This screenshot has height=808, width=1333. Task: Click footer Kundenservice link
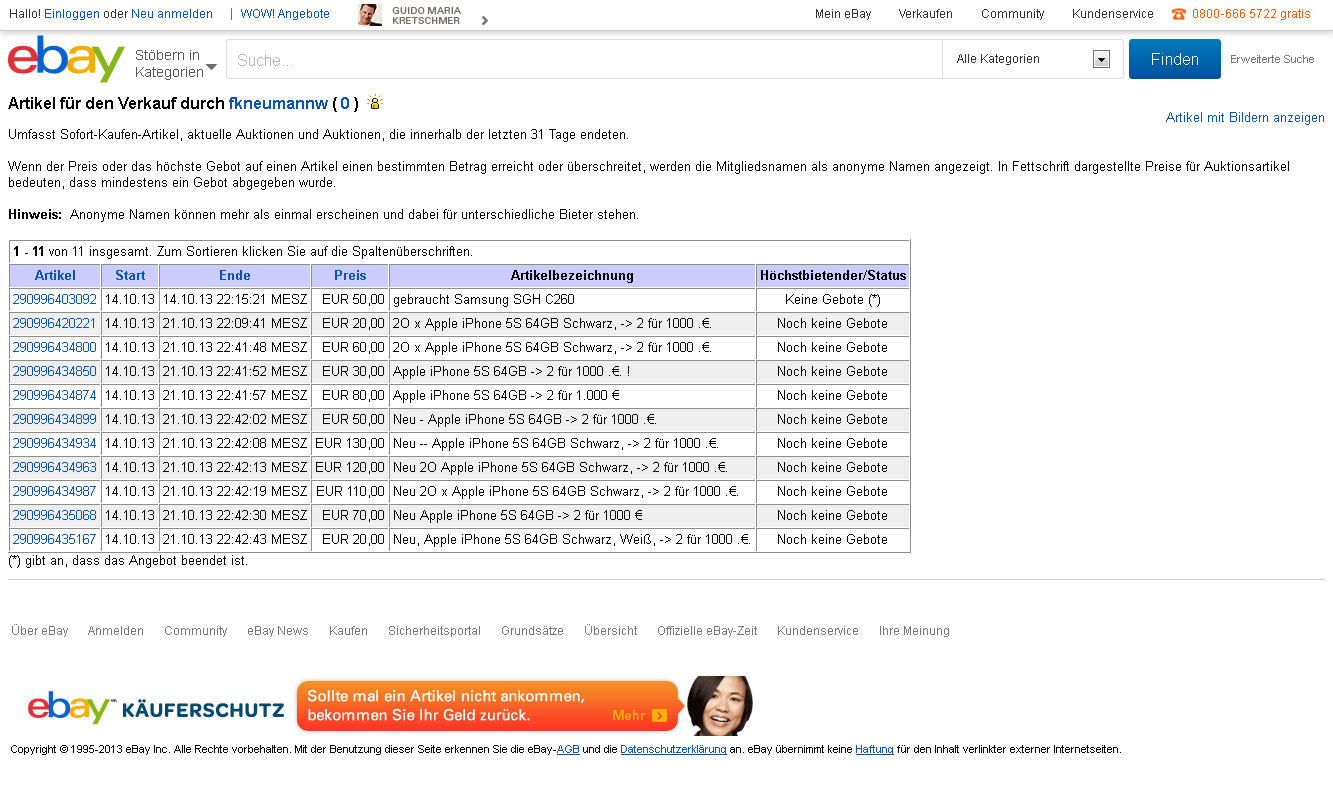pos(818,631)
